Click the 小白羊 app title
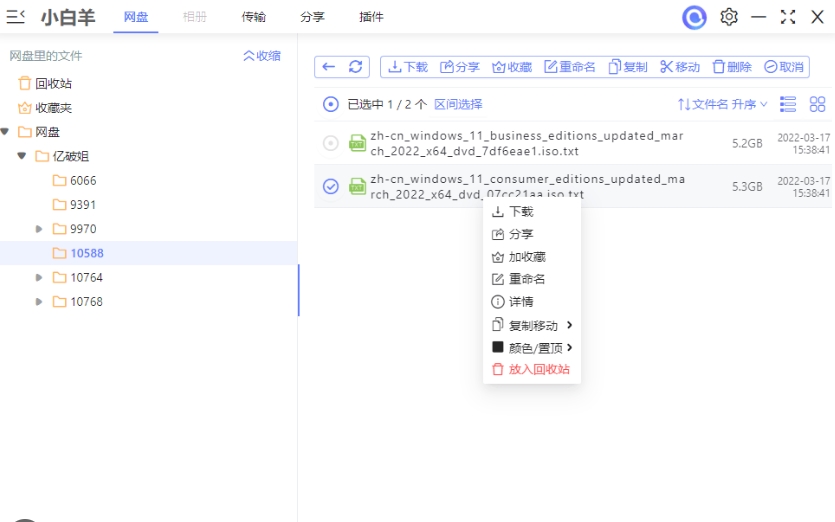The image size is (835, 522). (68, 17)
